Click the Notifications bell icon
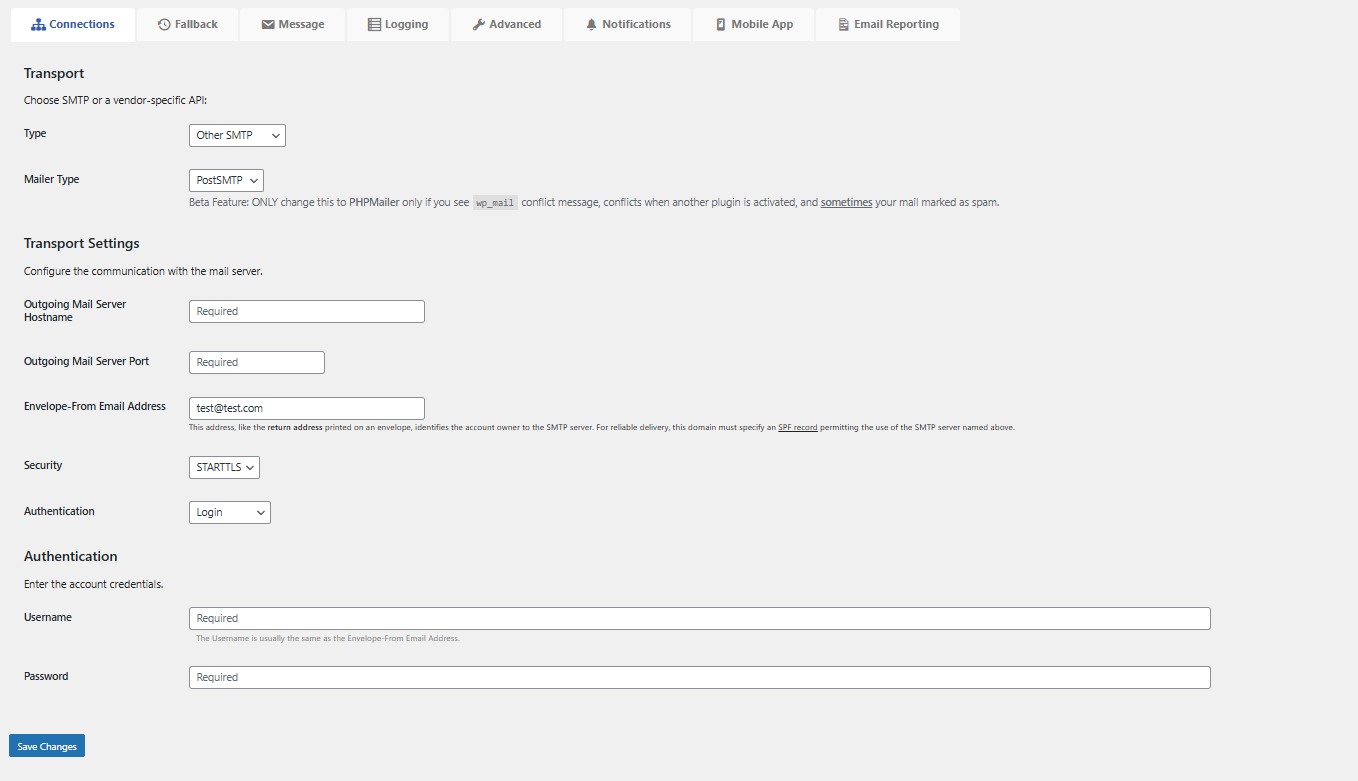 [590, 23]
